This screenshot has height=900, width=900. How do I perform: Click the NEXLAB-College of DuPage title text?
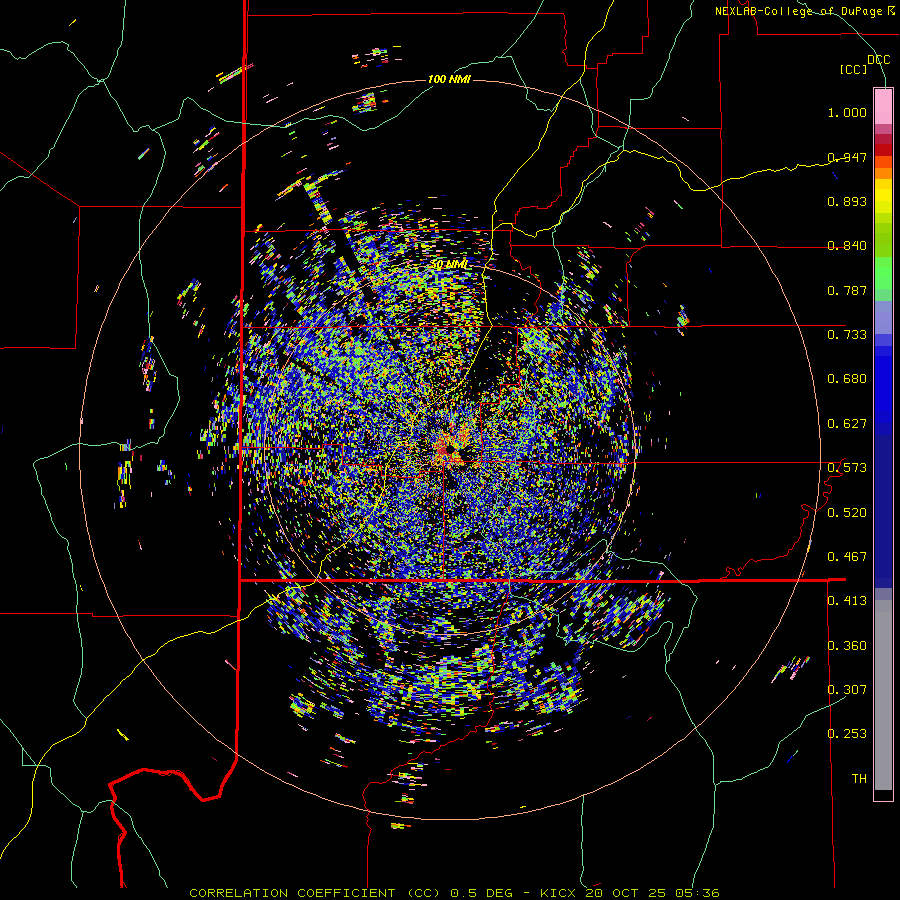[805, 11]
